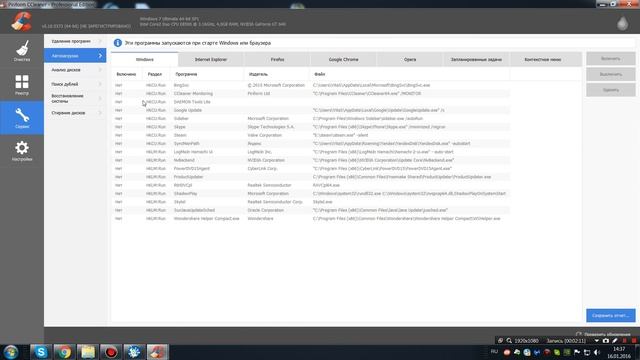Click the magnifier icon in recorder bar

point(509,340)
